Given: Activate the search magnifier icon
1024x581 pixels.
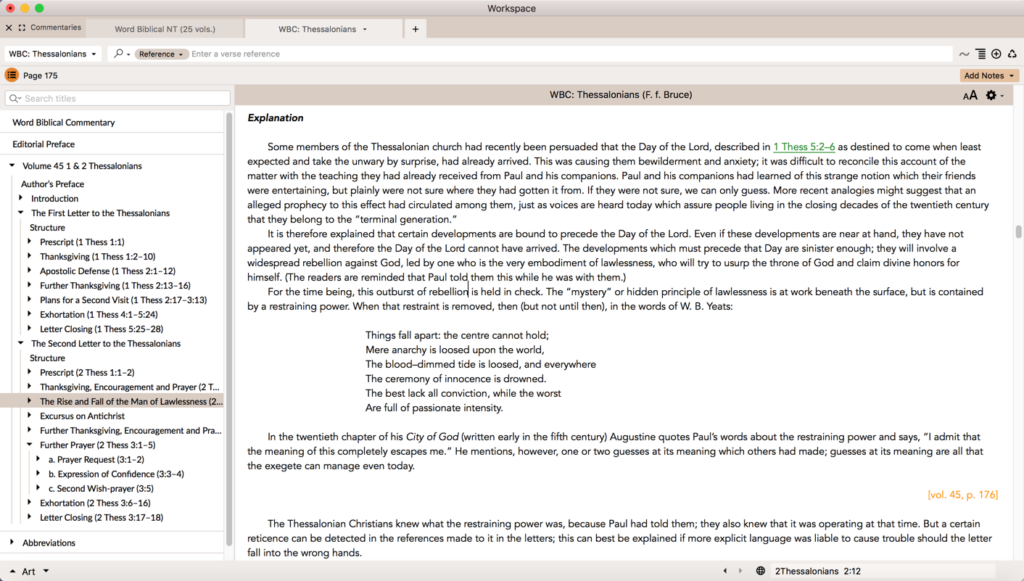Looking at the screenshot, I should pos(120,54).
